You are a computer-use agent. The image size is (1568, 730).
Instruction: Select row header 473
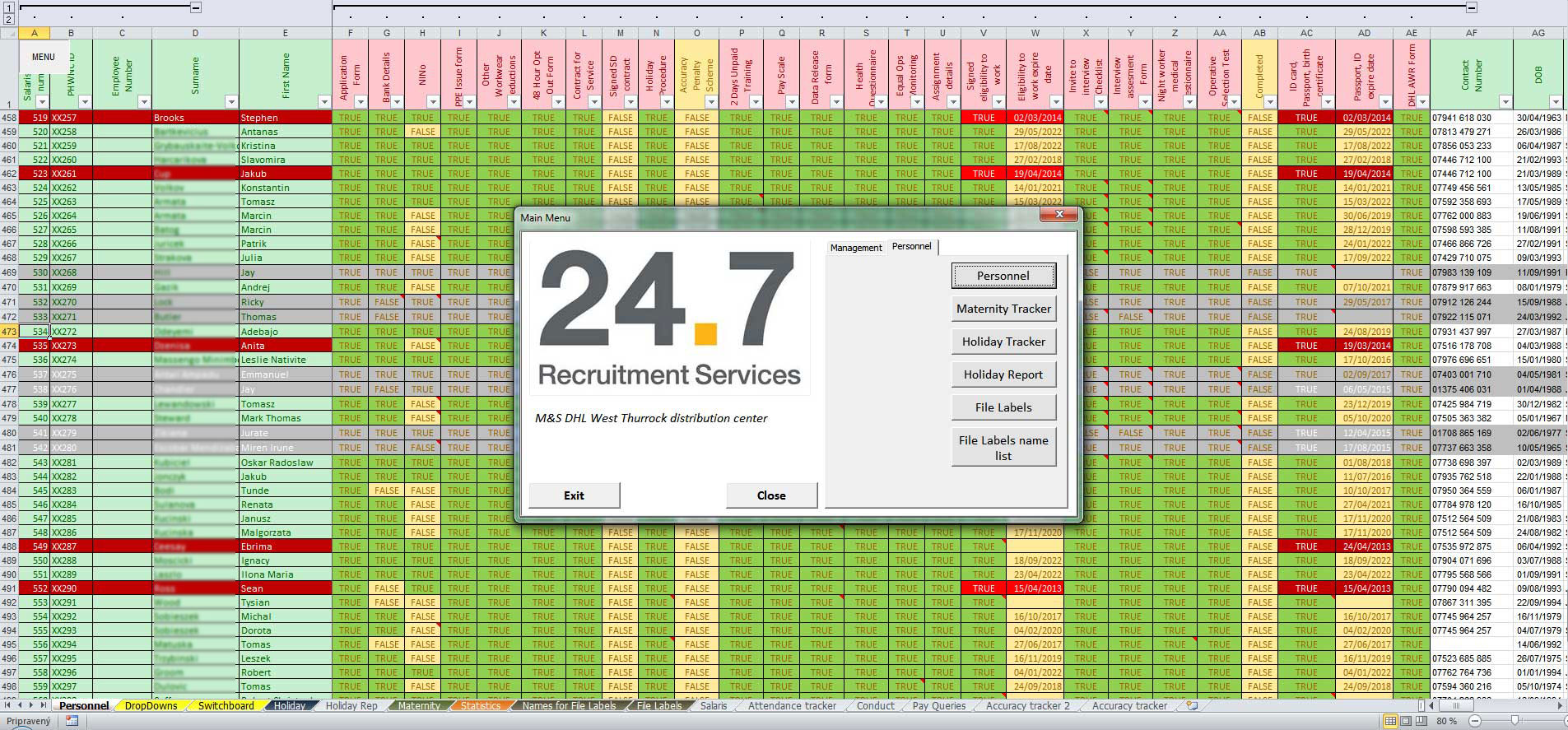pyautogui.click(x=9, y=332)
